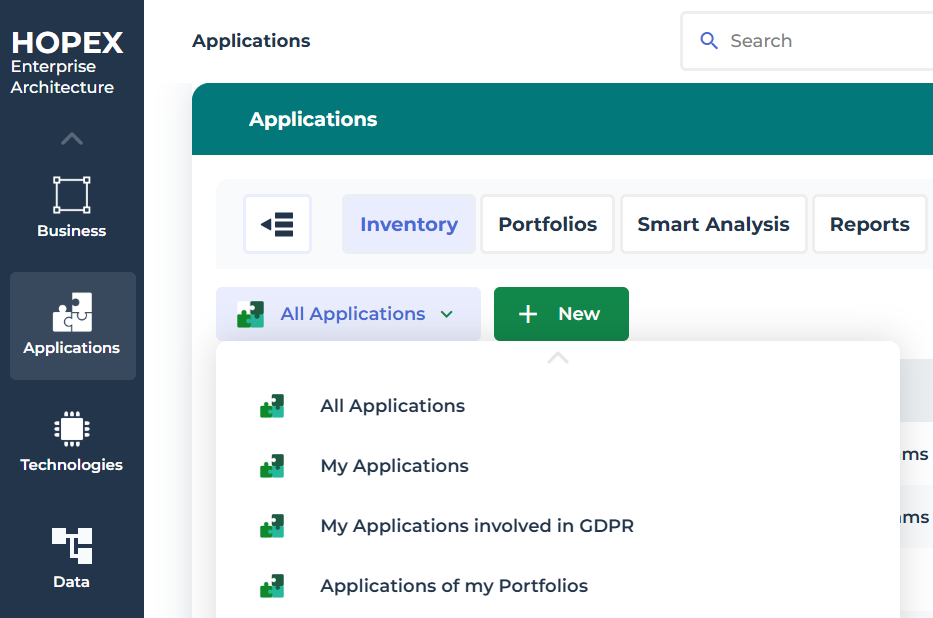
Task: Open the Data hierarchy icon
Action: (x=72, y=546)
